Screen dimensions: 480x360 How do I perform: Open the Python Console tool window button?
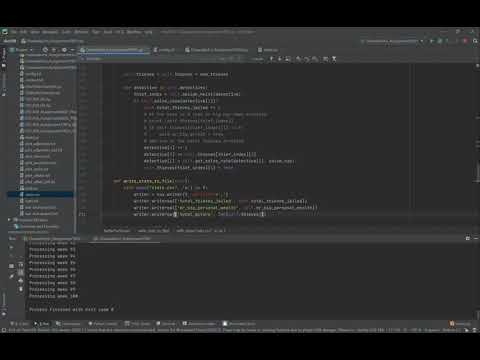(103, 324)
